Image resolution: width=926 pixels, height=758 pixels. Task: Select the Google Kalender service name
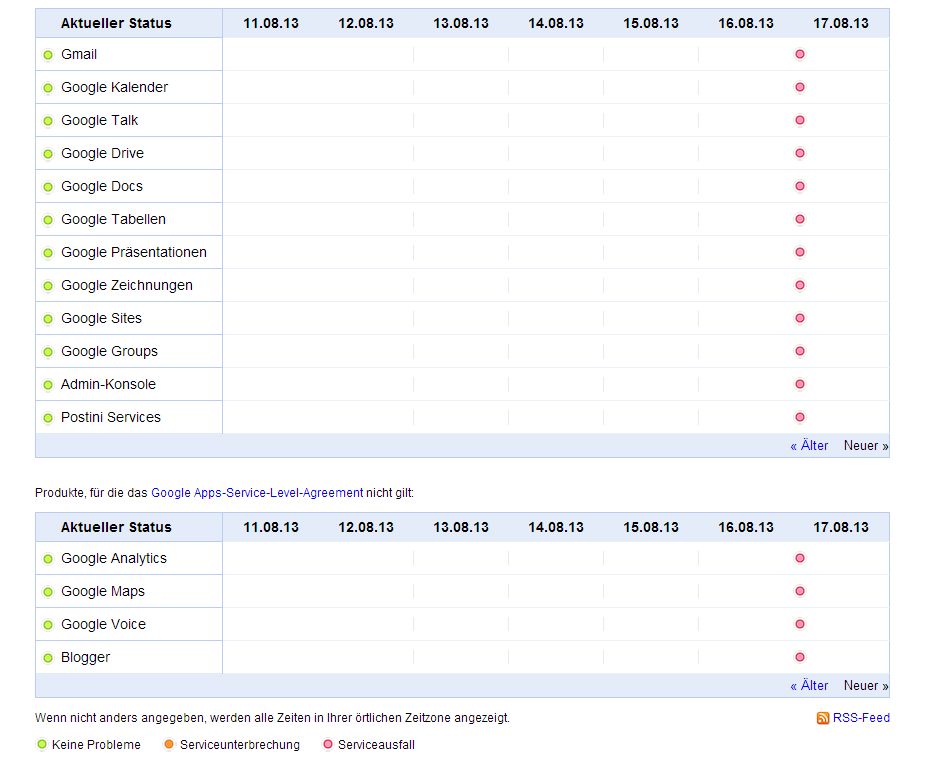(x=114, y=87)
